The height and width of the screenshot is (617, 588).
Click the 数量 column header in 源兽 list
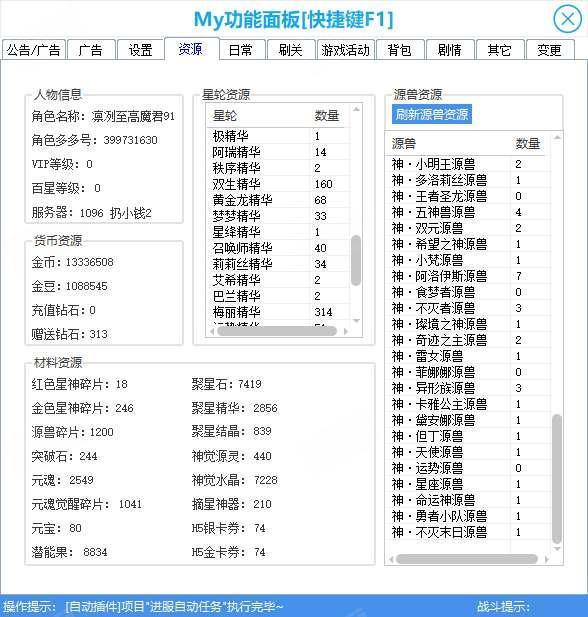pos(528,144)
